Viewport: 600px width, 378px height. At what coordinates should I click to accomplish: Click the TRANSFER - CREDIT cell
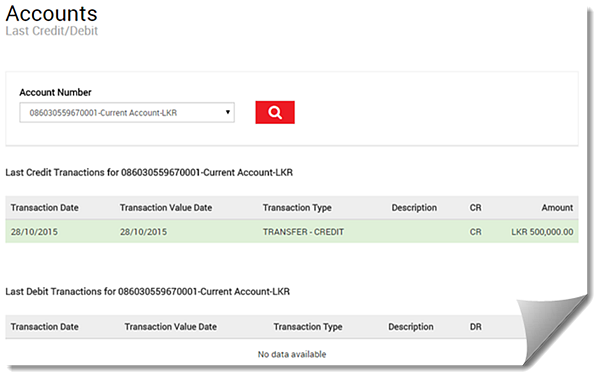tap(303, 232)
